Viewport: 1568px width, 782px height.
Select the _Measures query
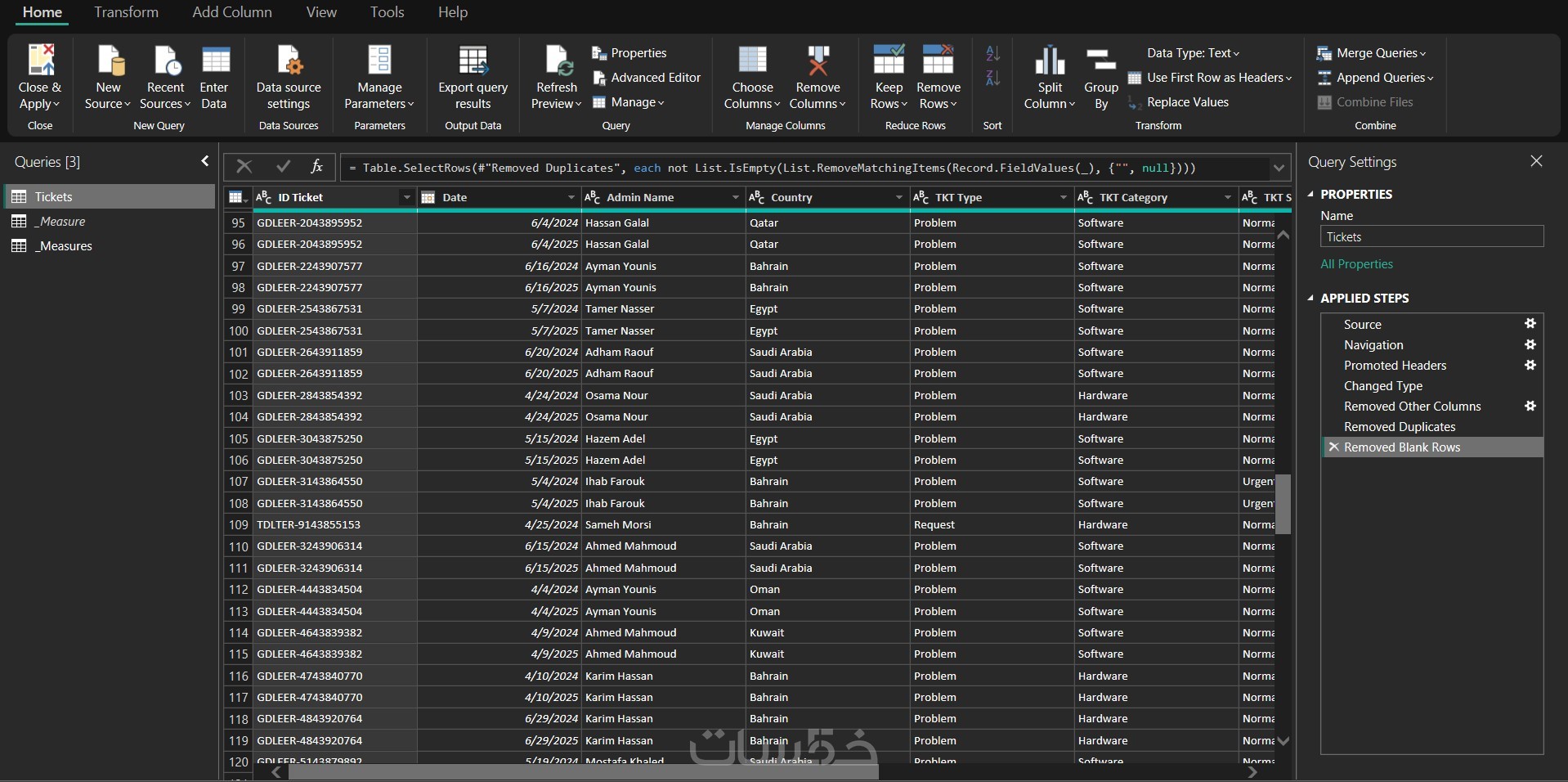click(x=110, y=245)
